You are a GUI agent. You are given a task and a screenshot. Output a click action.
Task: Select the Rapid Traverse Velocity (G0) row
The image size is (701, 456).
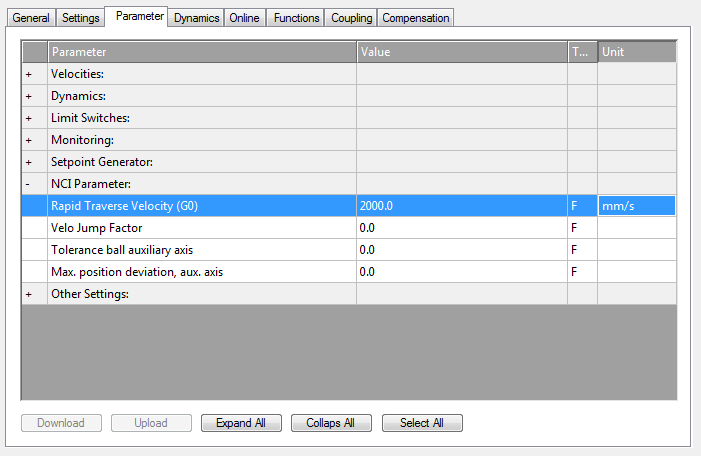click(x=349, y=206)
